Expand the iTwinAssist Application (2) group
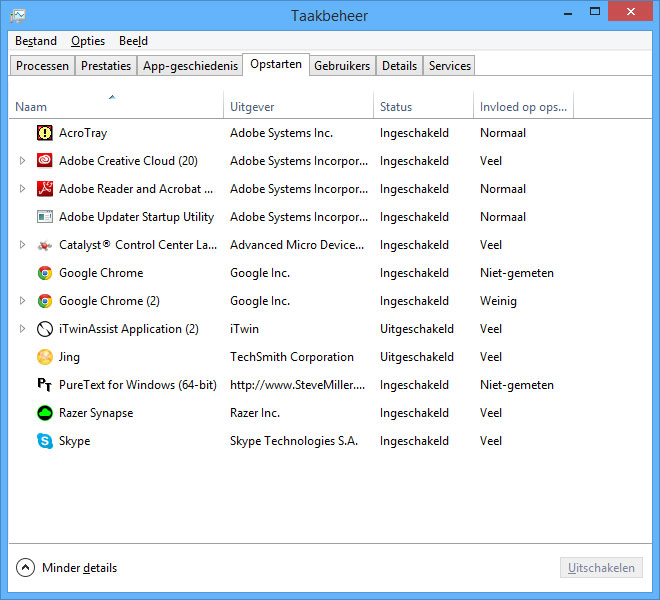 click(x=22, y=329)
